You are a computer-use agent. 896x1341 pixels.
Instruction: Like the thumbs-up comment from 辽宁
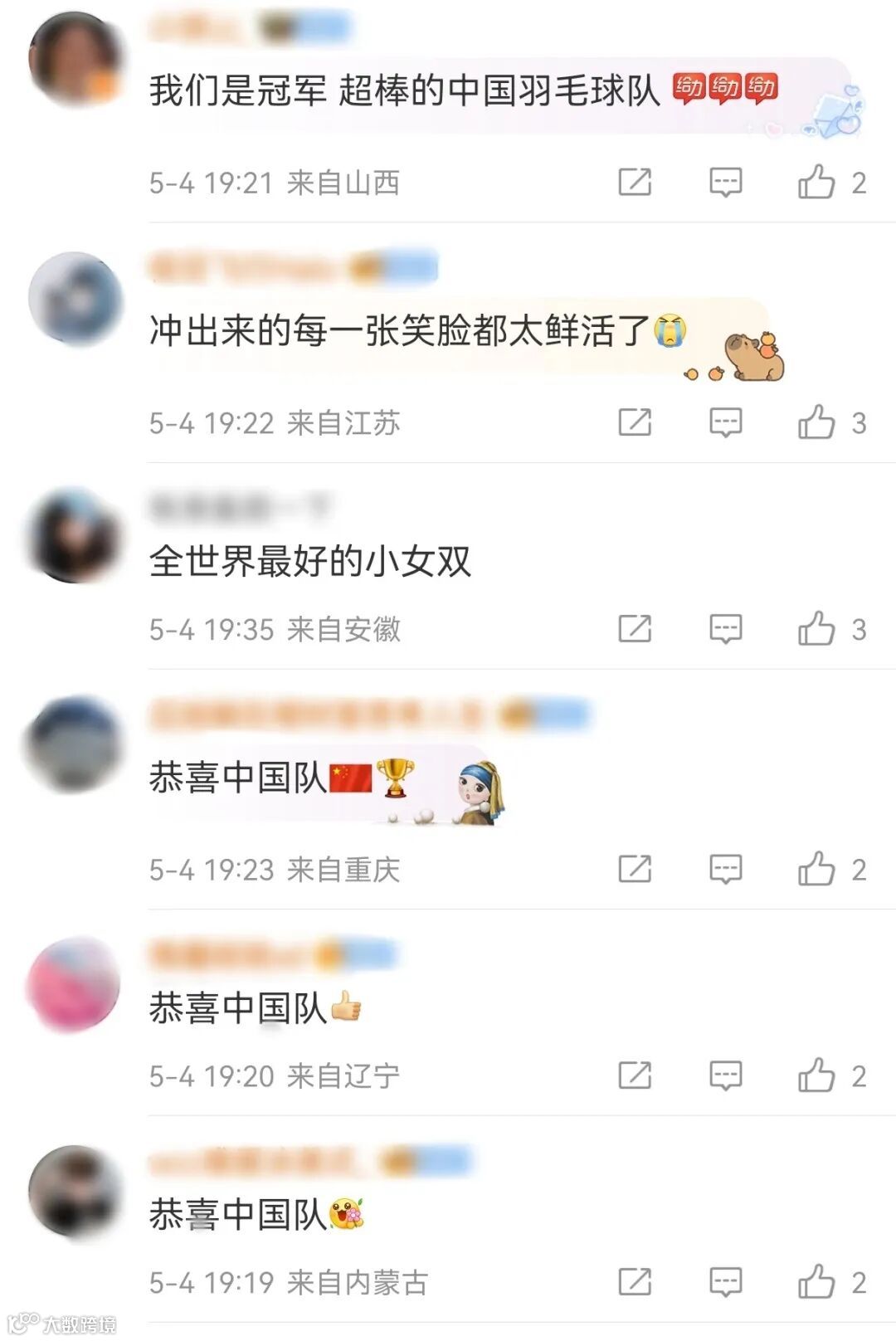coord(816,1075)
